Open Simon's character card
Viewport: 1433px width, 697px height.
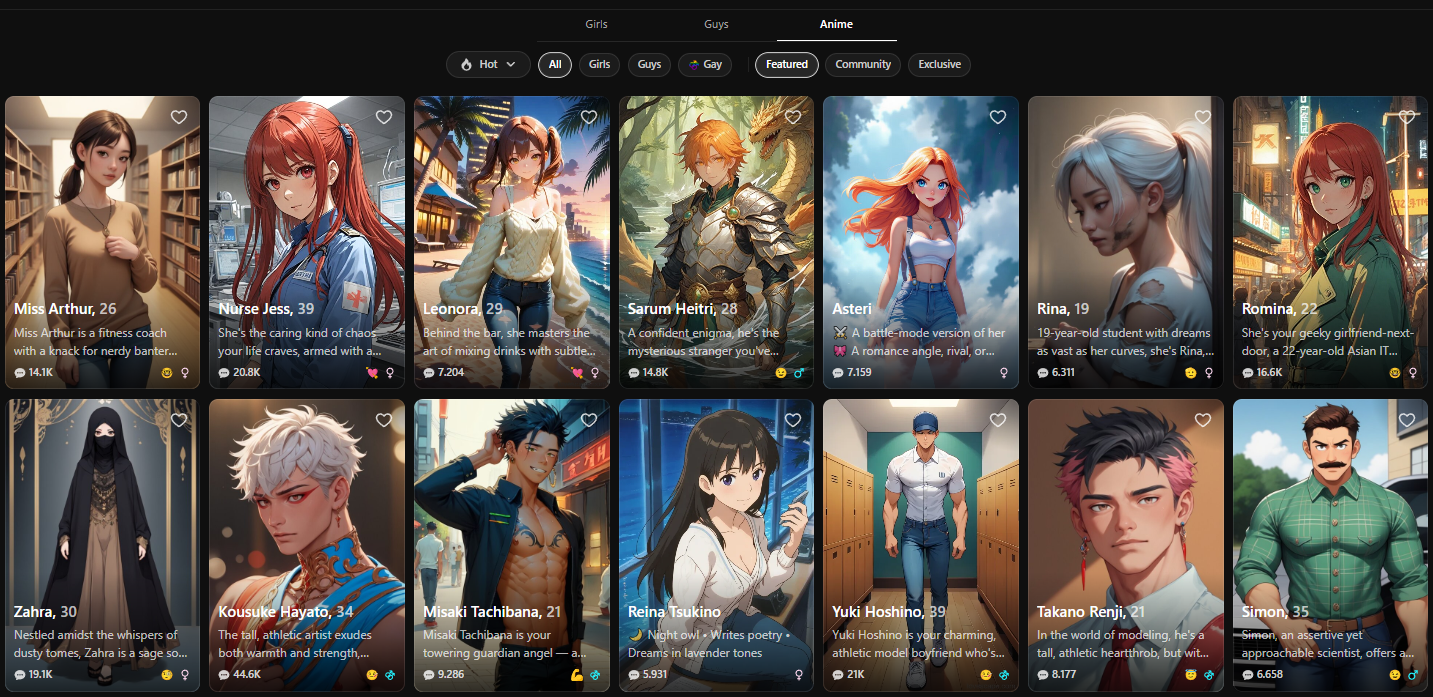pyautogui.click(x=1329, y=520)
